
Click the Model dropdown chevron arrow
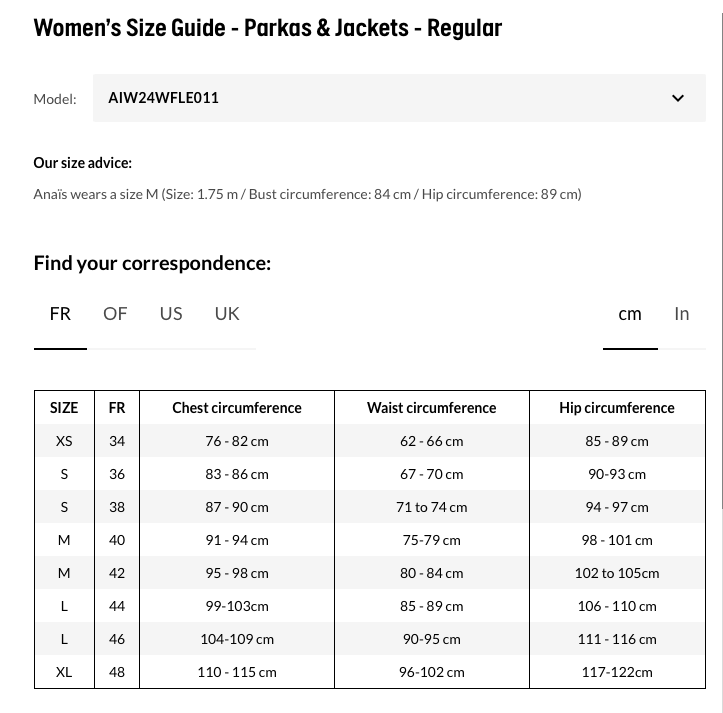coord(677,98)
